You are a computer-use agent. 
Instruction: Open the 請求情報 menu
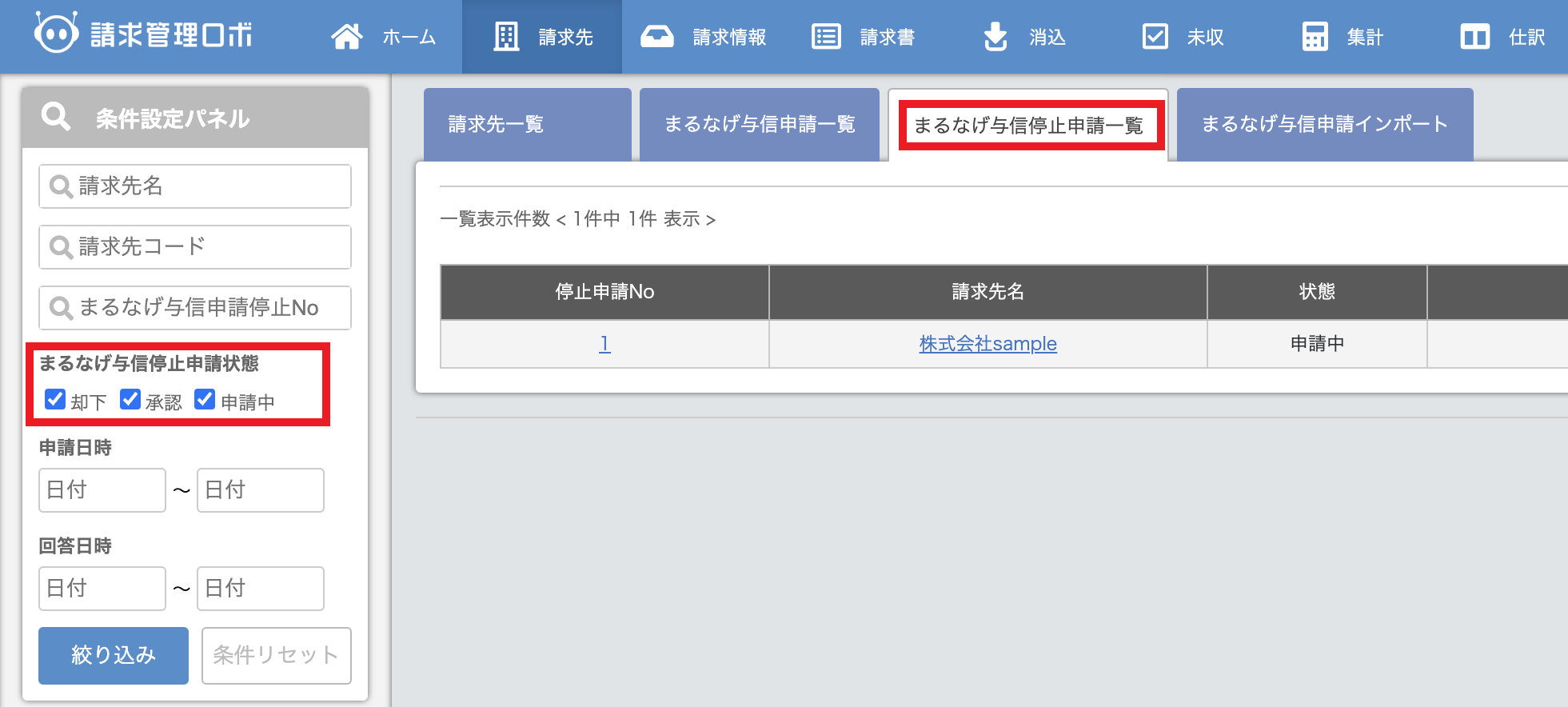pos(704,37)
